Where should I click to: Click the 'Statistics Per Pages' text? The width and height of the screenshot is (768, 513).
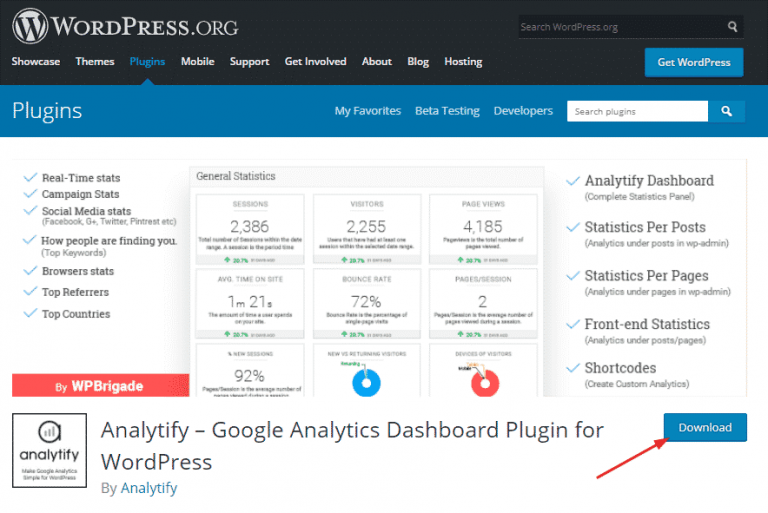[647, 275]
